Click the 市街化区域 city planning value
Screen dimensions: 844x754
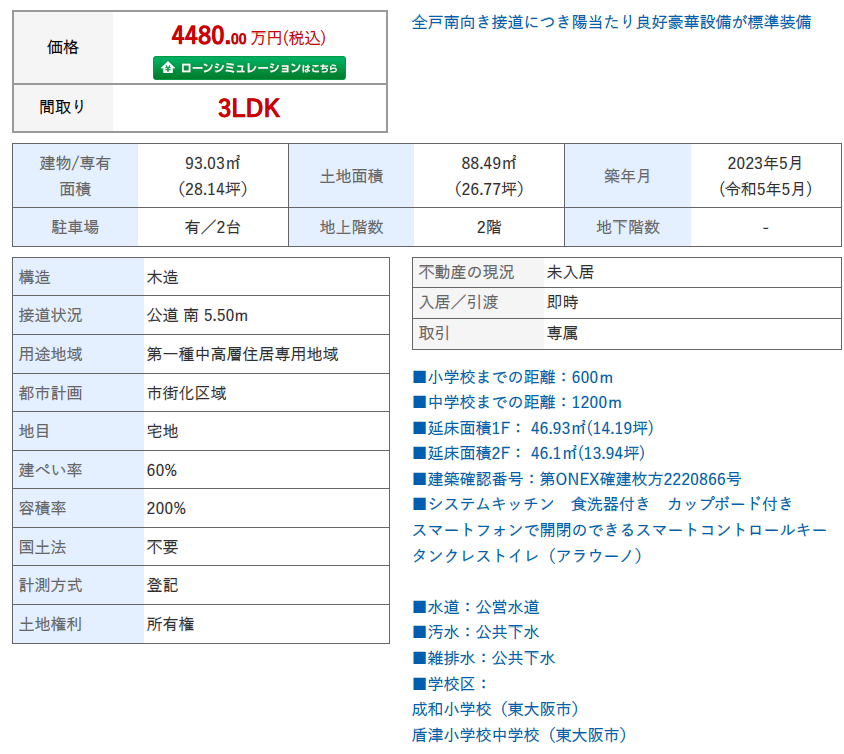pyautogui.click(x=186, y=393)
